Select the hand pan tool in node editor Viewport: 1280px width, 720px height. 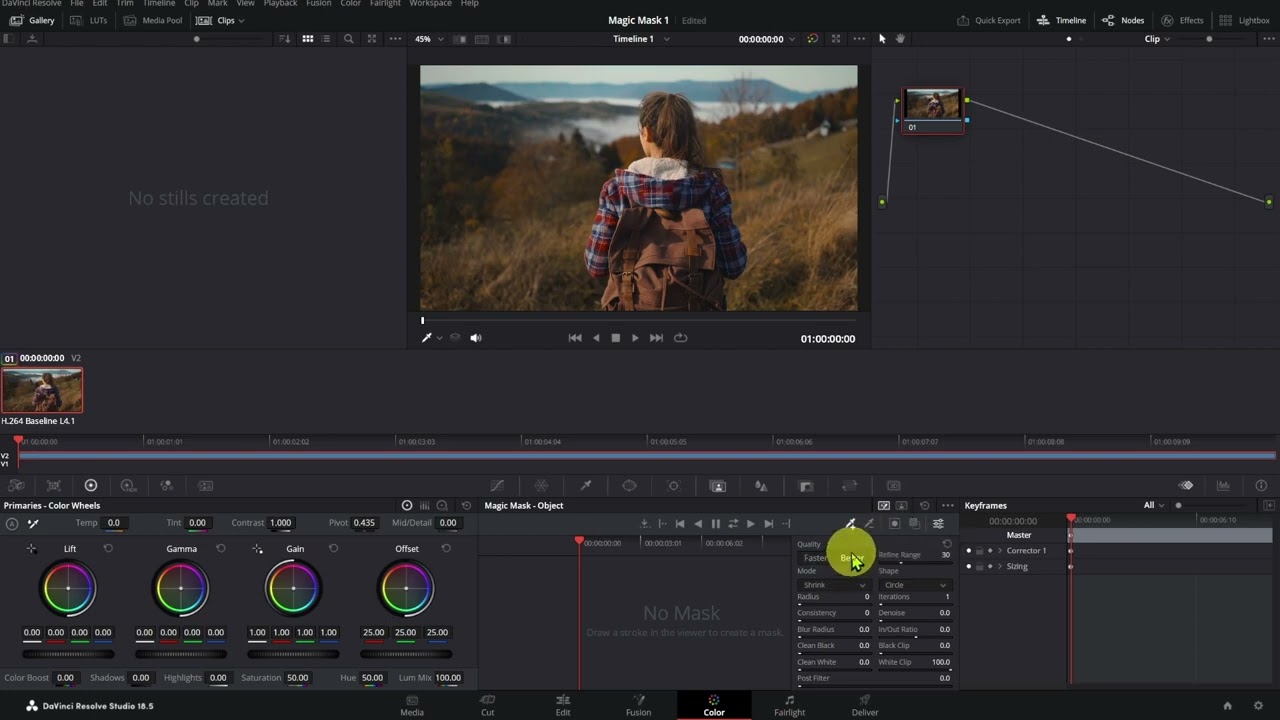900,39
